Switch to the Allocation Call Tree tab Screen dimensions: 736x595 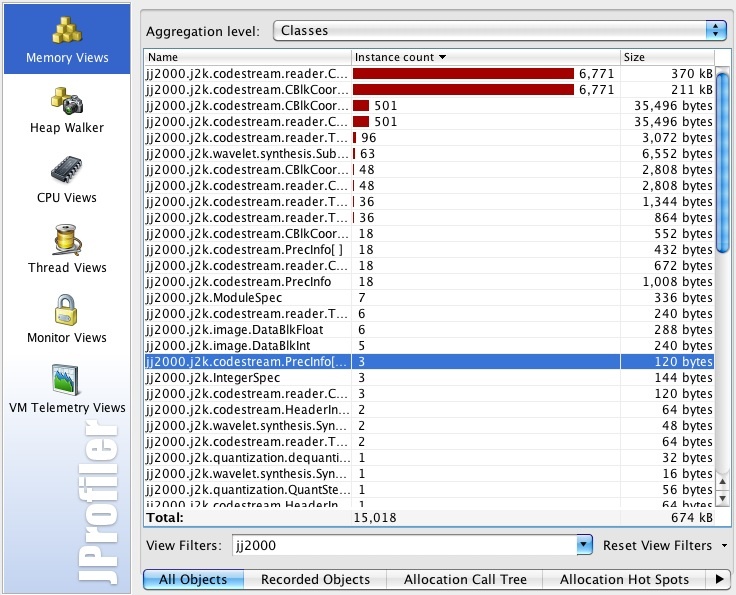463,579
